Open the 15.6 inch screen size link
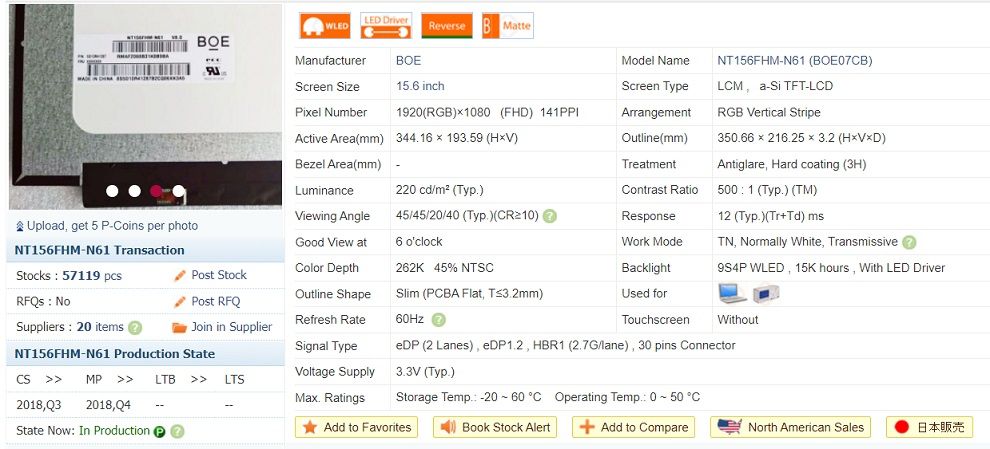Image resolution: width=990 pixels, height=449 pixels. click(x=420, y=87)
